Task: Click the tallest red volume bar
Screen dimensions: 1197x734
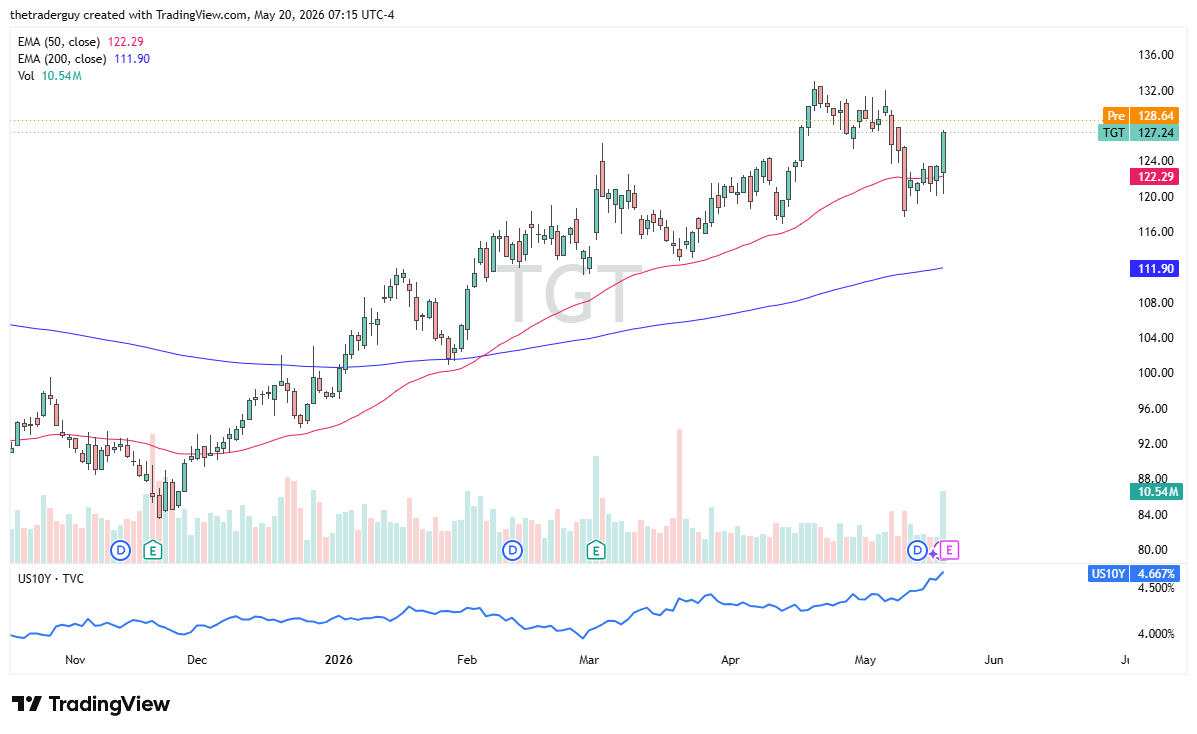Action: (x=679, y=496)
